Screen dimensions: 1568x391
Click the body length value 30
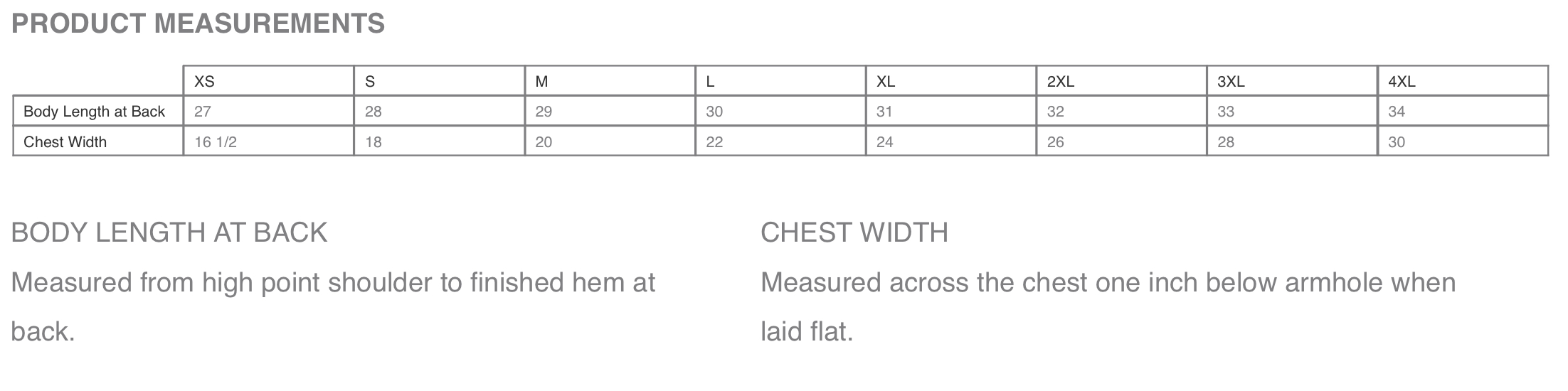714,112
